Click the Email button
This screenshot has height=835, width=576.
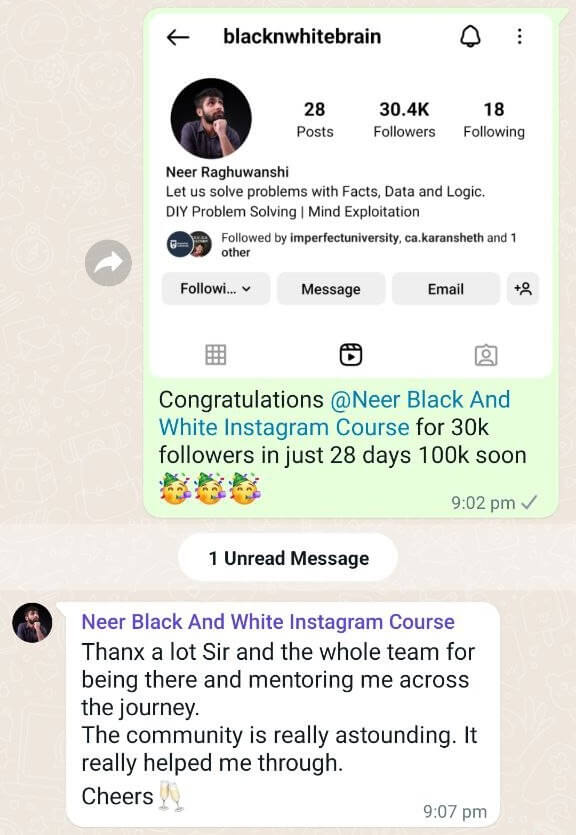click(446, 289)
